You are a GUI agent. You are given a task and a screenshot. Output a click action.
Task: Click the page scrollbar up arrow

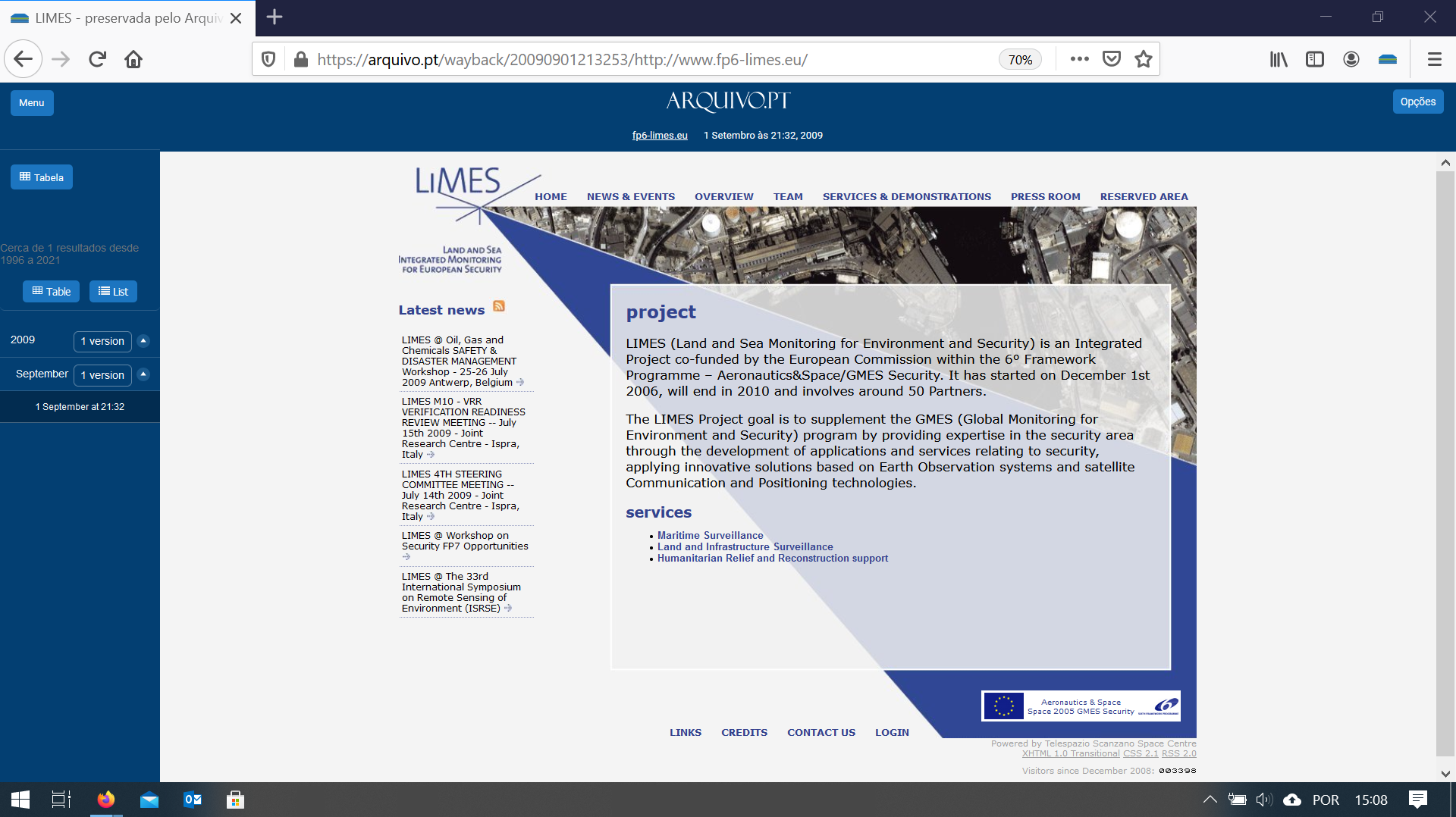pyautogui.click(x=1445, y=163)
